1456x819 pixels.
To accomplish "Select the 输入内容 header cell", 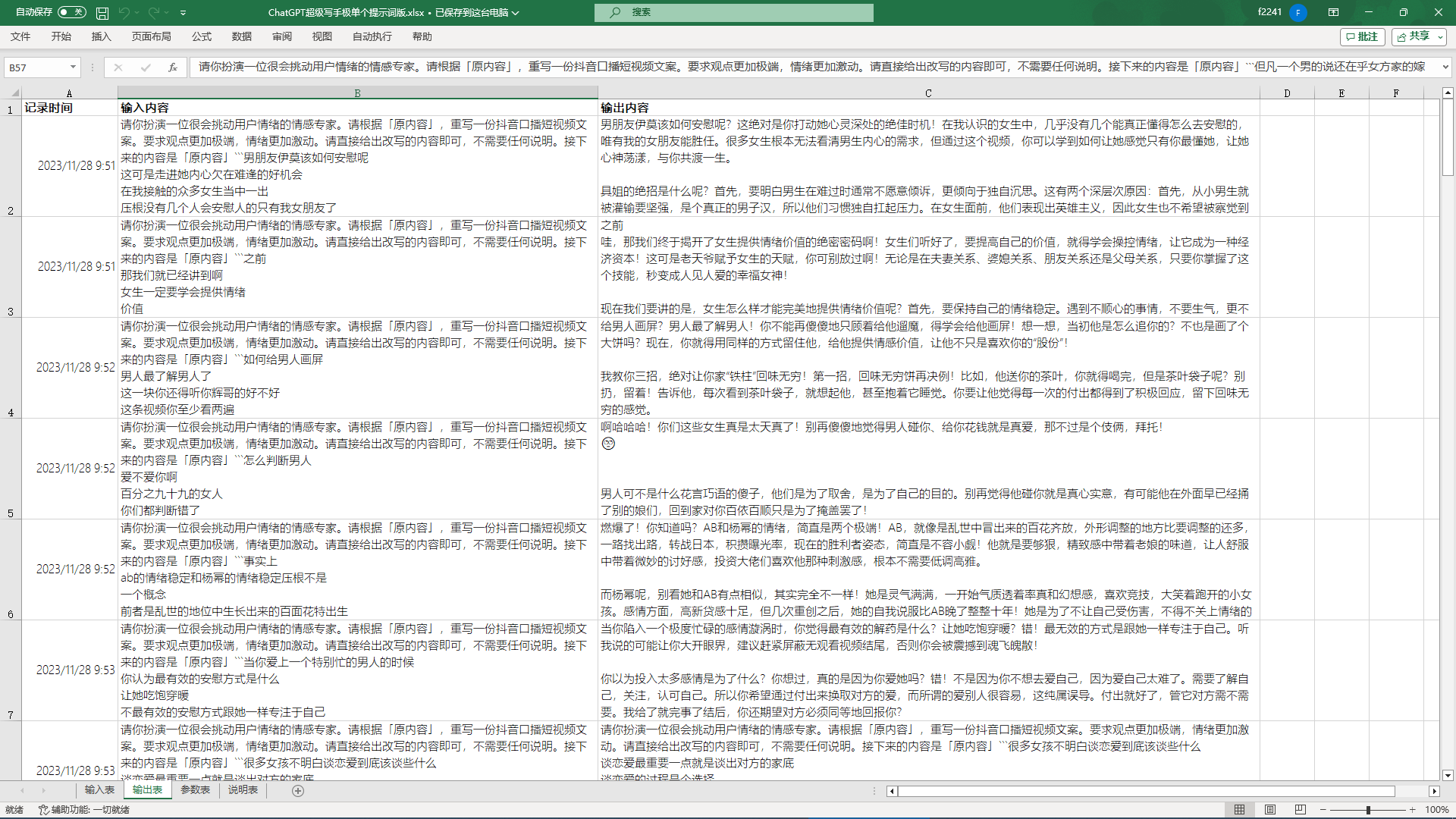I will [x=358, y=108].
